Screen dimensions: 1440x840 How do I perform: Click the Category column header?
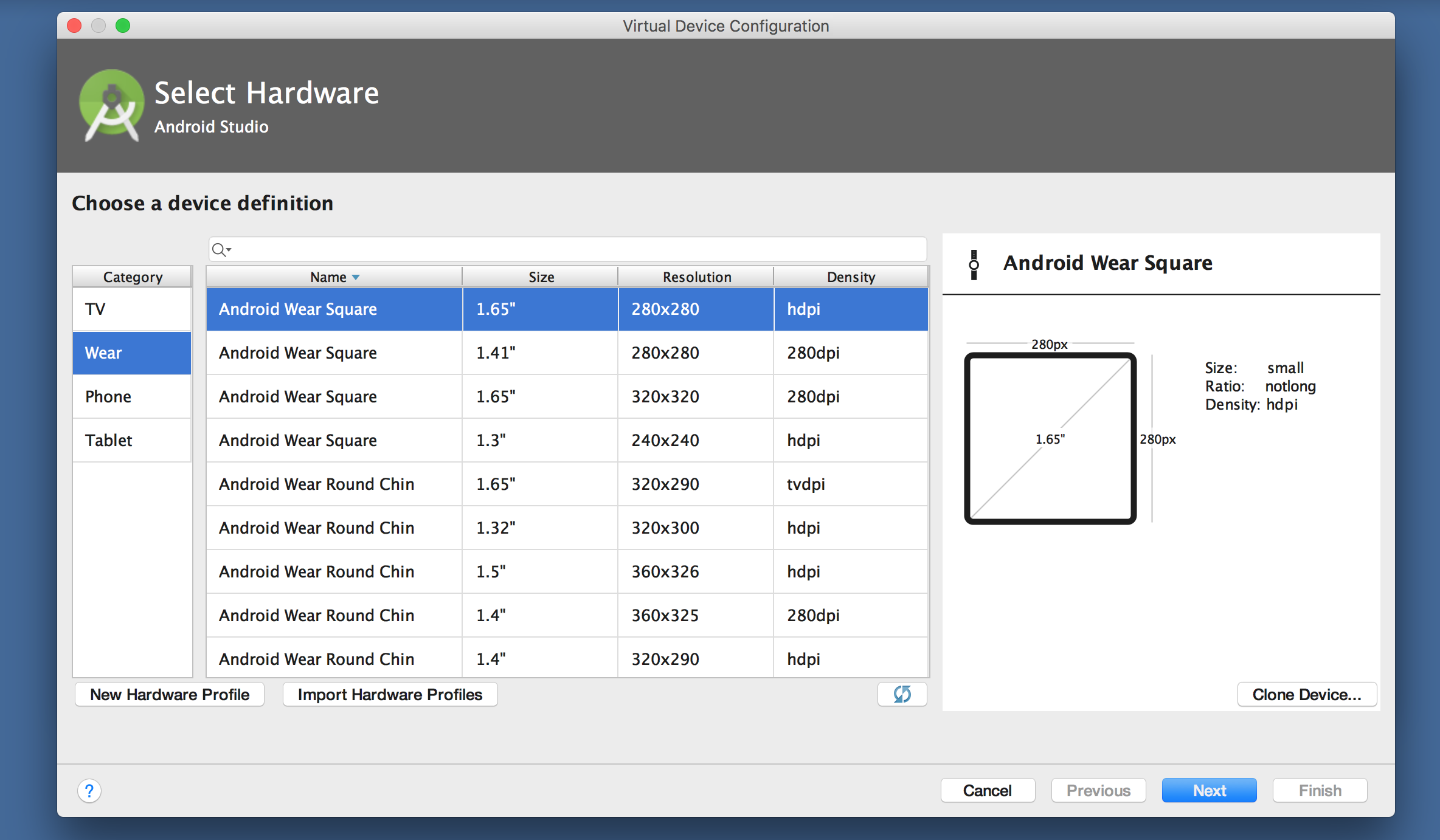tap(133, 277)
